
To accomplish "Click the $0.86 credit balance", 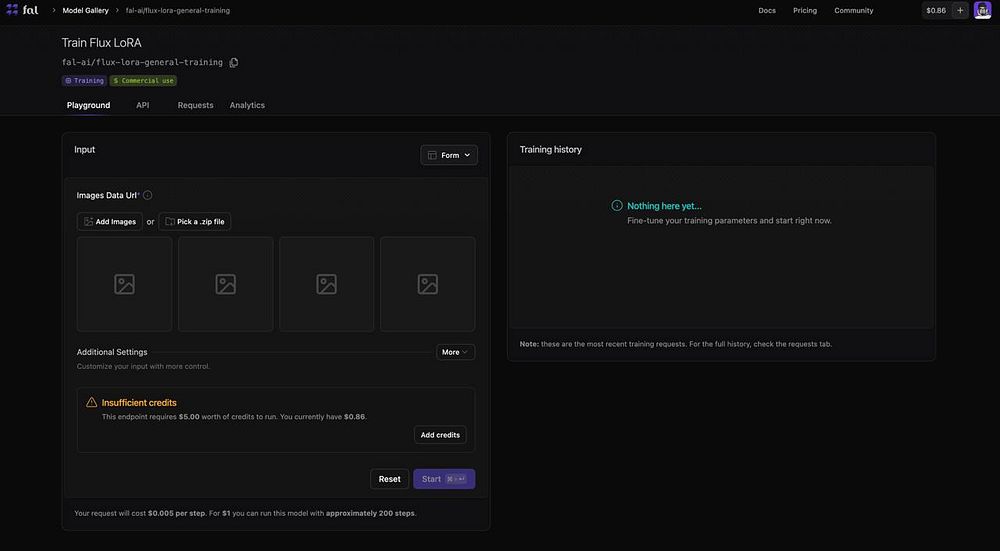I will [x=936, y=10].
